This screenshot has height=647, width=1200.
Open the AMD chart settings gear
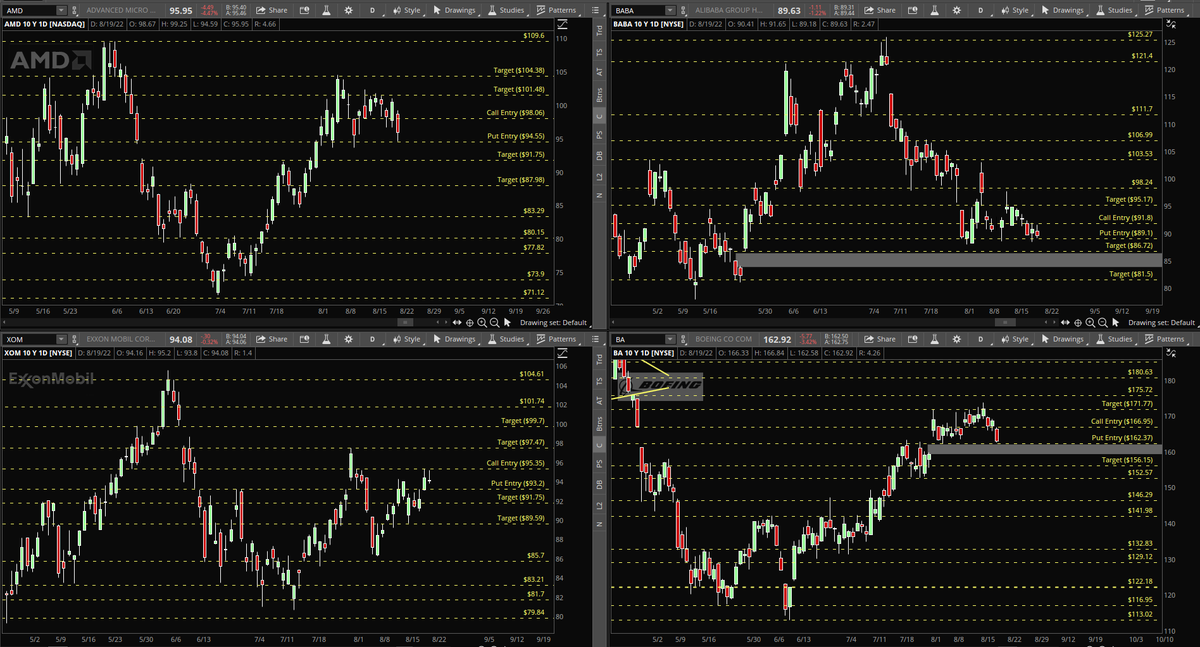click(348, 10)
